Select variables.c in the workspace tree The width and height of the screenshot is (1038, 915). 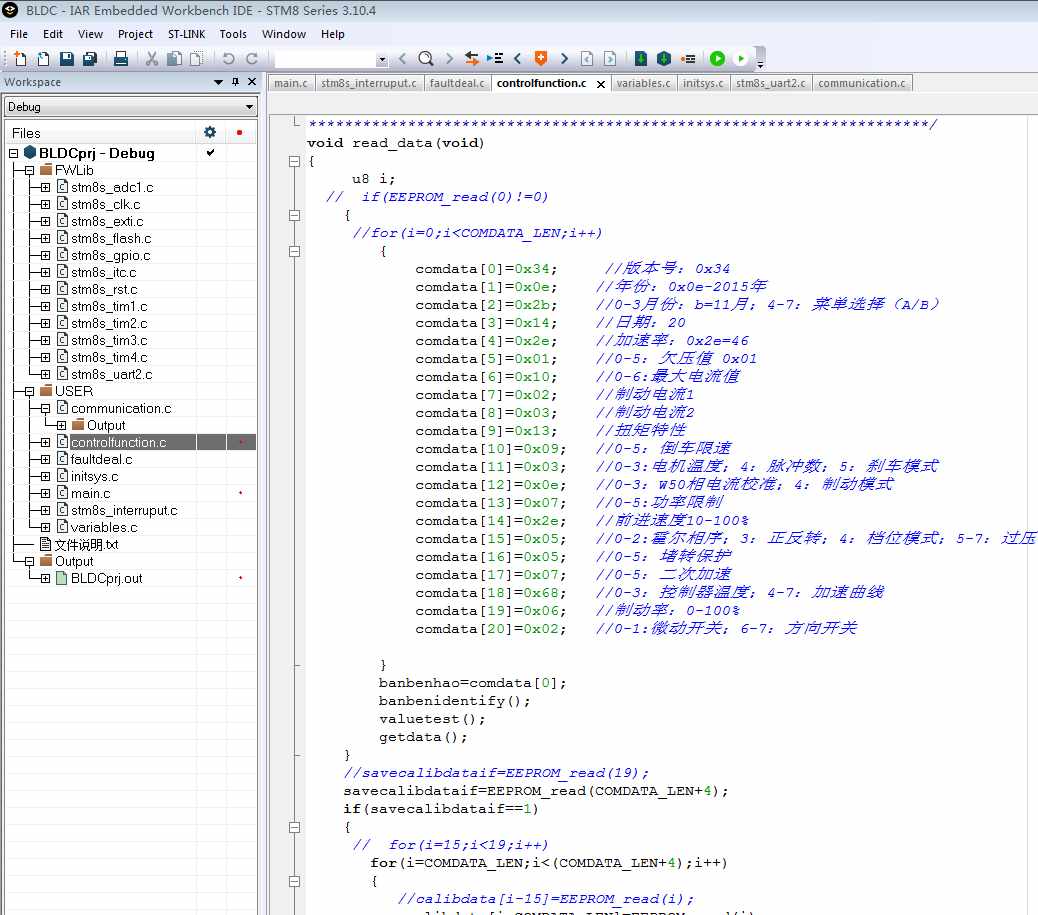coord(104,528)
